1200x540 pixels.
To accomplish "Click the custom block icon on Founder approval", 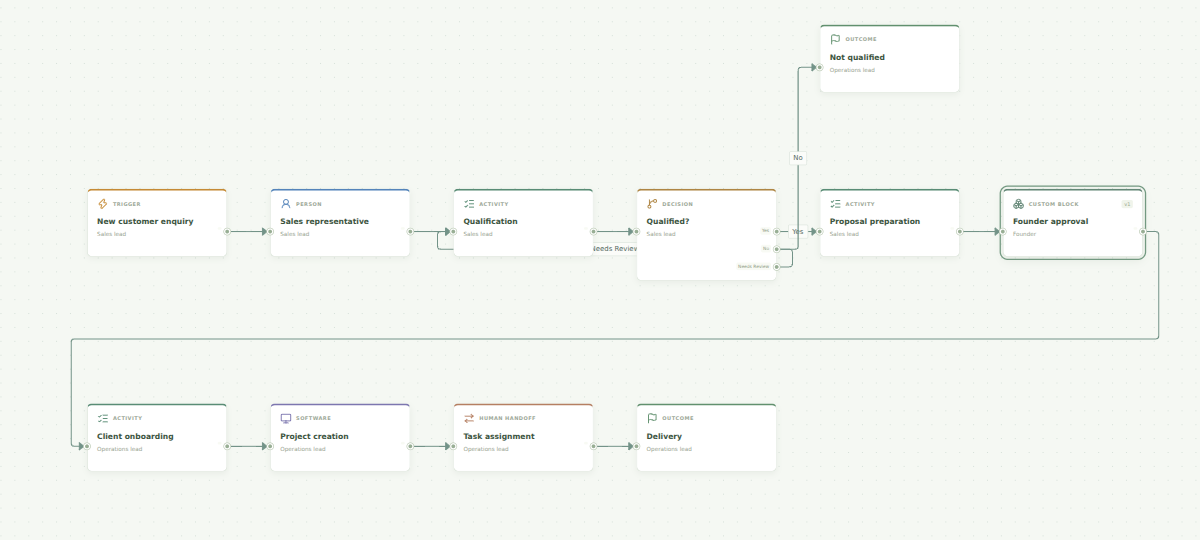I will pos(1018,204).
